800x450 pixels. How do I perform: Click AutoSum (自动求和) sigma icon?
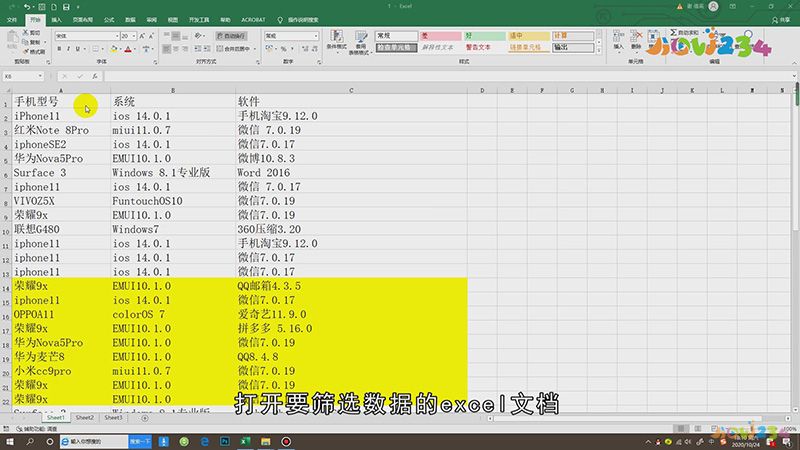click(673, 32)
